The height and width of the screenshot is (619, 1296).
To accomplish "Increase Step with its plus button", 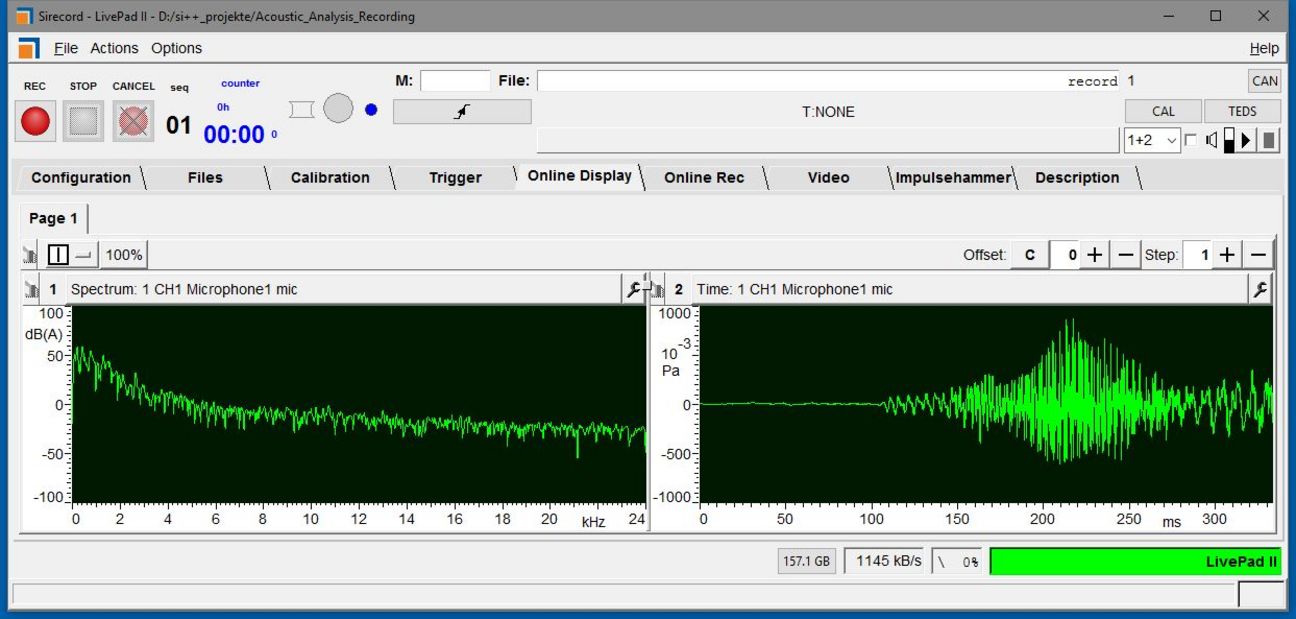I will pos(1227,255).
